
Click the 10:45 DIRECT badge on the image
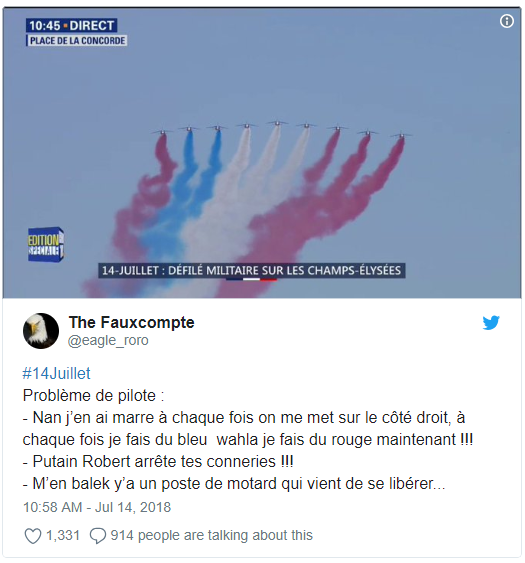tap(71, 25)
